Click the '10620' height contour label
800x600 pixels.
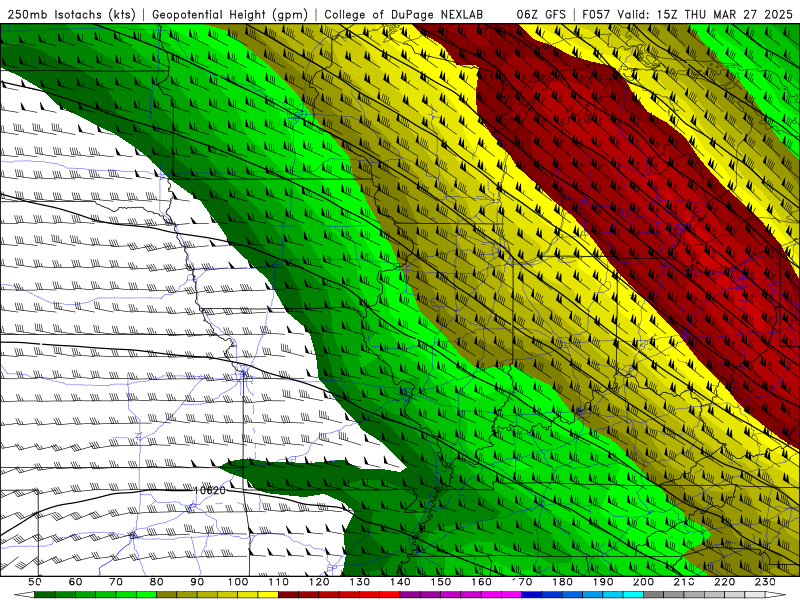210,490
